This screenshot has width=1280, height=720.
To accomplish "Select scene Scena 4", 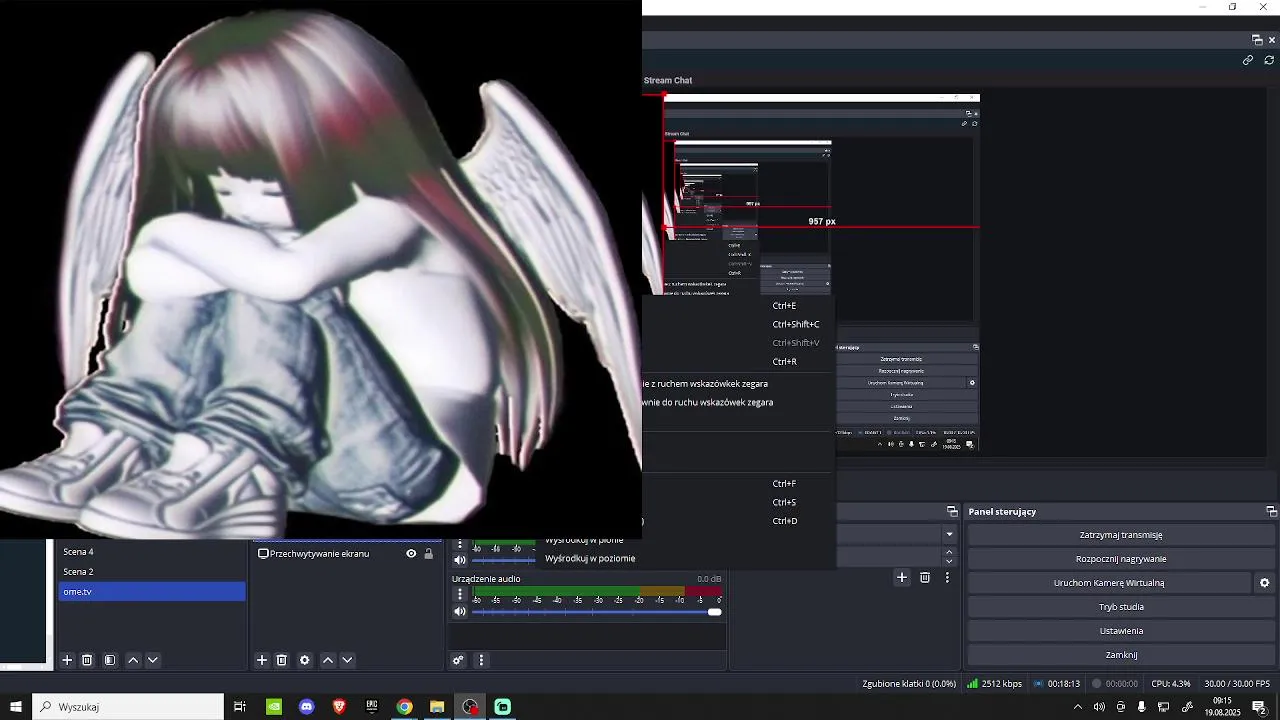I will [x=152, y=552].
